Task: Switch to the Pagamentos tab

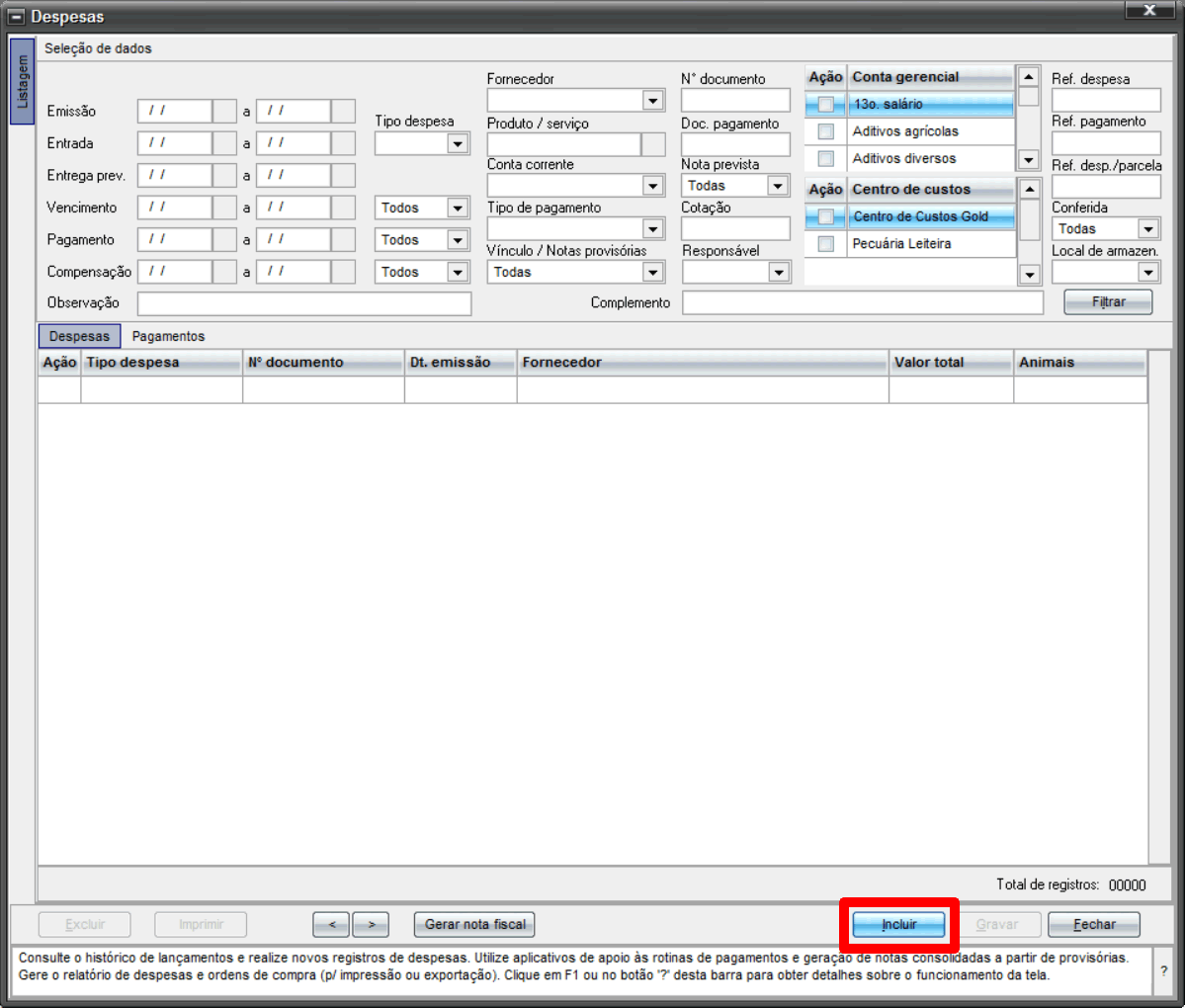Action: pyautogui.click(x=168, y=337)
